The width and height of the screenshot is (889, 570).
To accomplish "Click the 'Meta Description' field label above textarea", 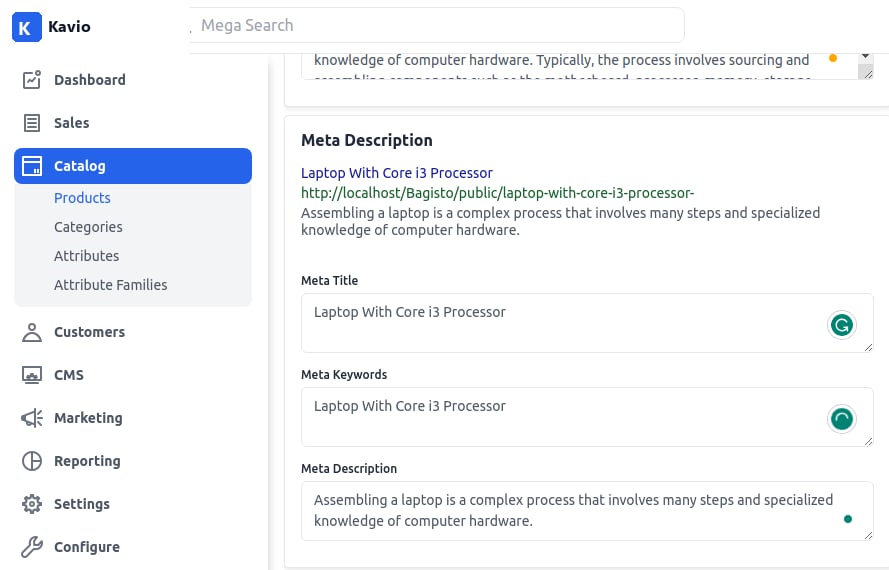I will (349, 469).
